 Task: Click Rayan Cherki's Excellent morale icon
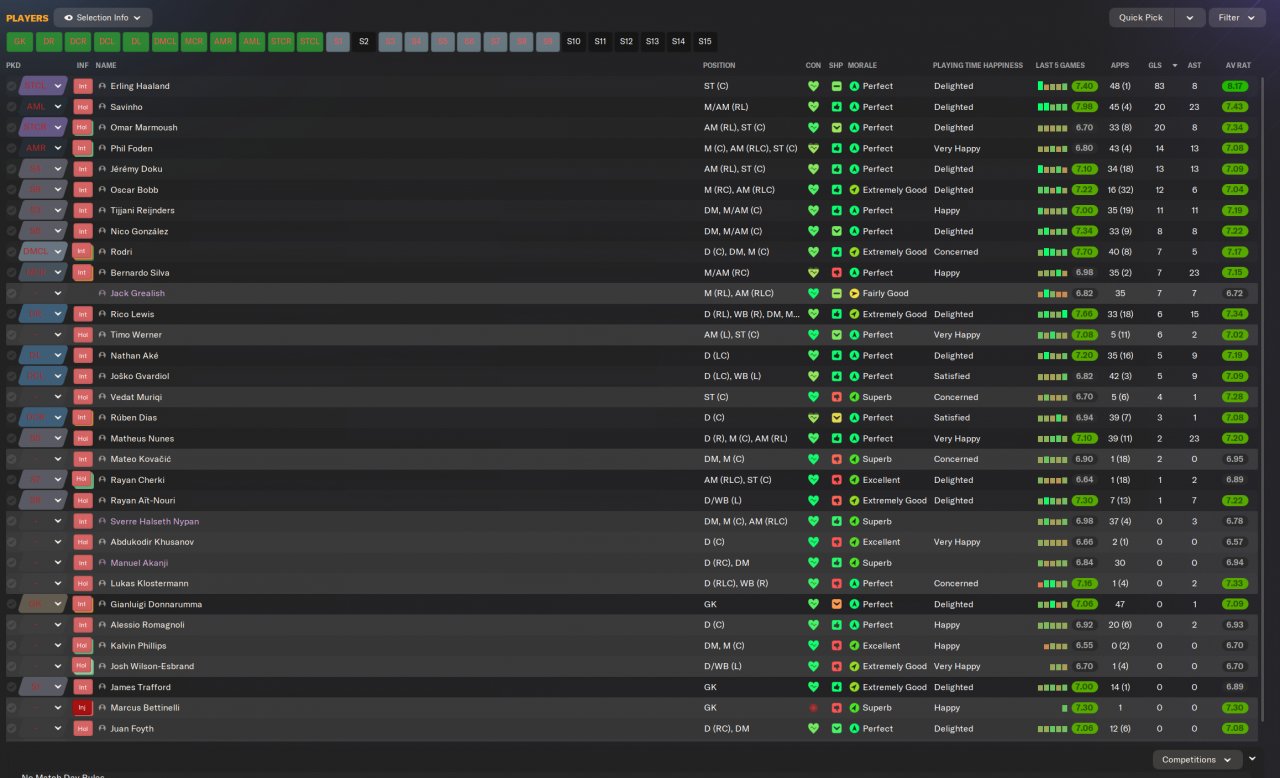[x=854, y=480]
